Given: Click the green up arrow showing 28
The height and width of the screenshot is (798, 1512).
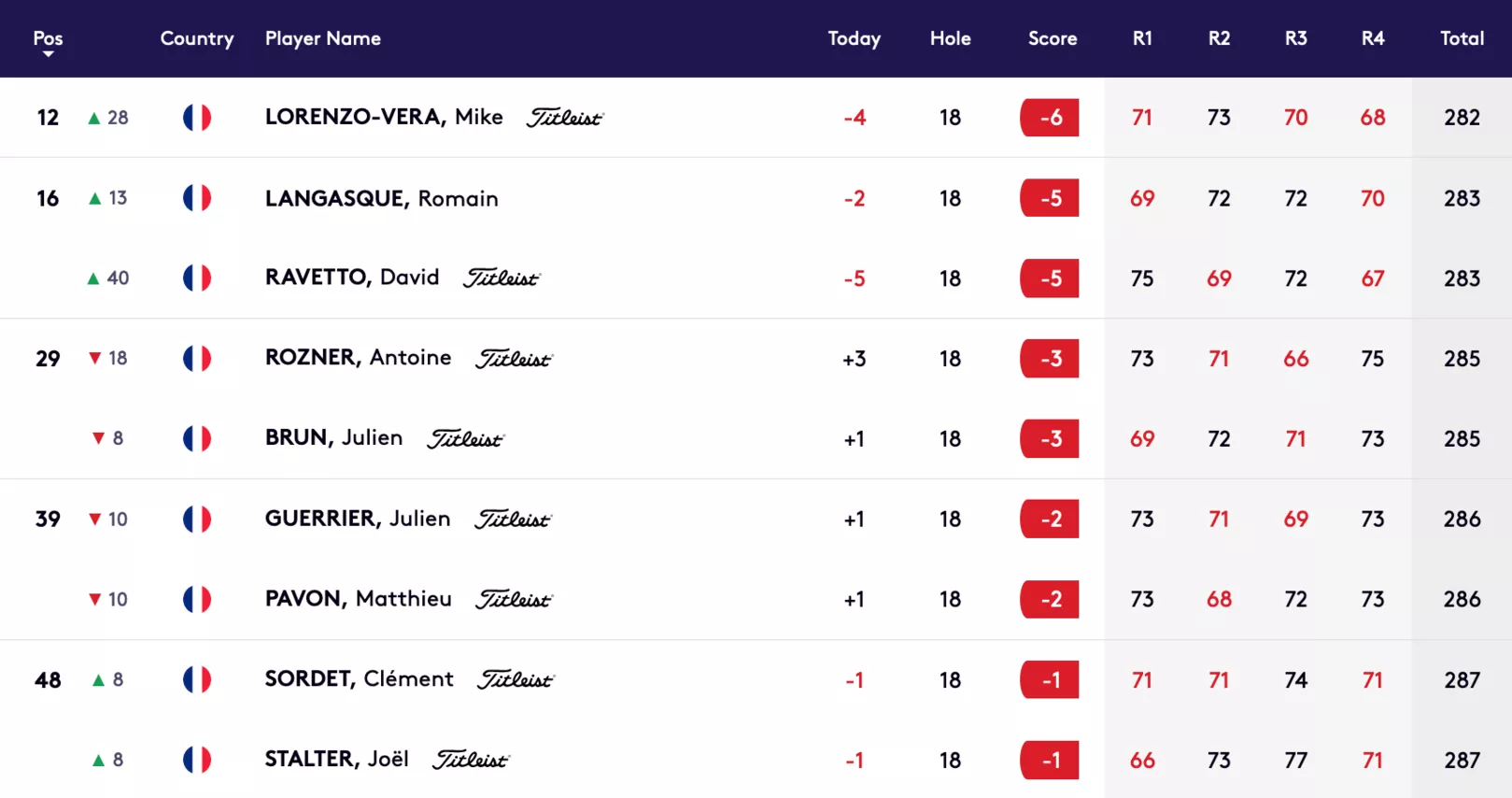Looking at the screenshot, I should coord(93,118).
